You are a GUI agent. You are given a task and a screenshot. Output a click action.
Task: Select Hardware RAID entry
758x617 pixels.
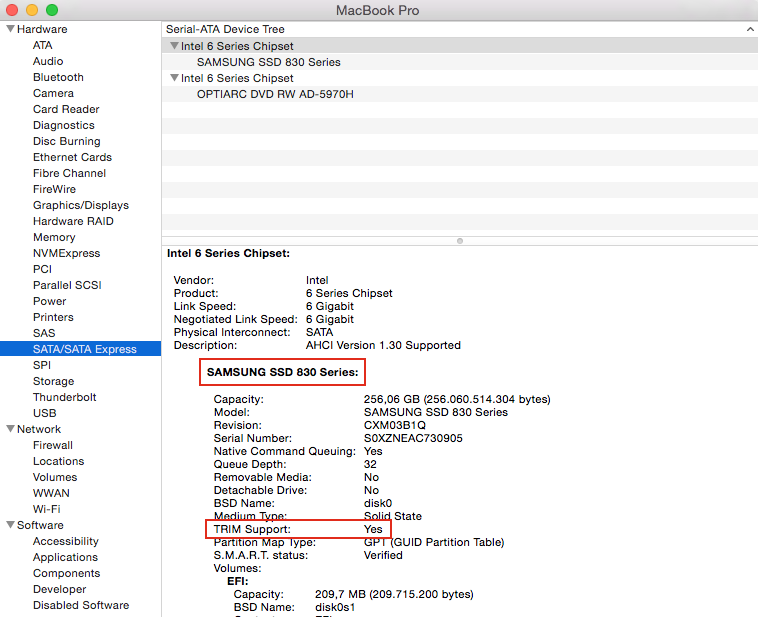tap(73, 221)
